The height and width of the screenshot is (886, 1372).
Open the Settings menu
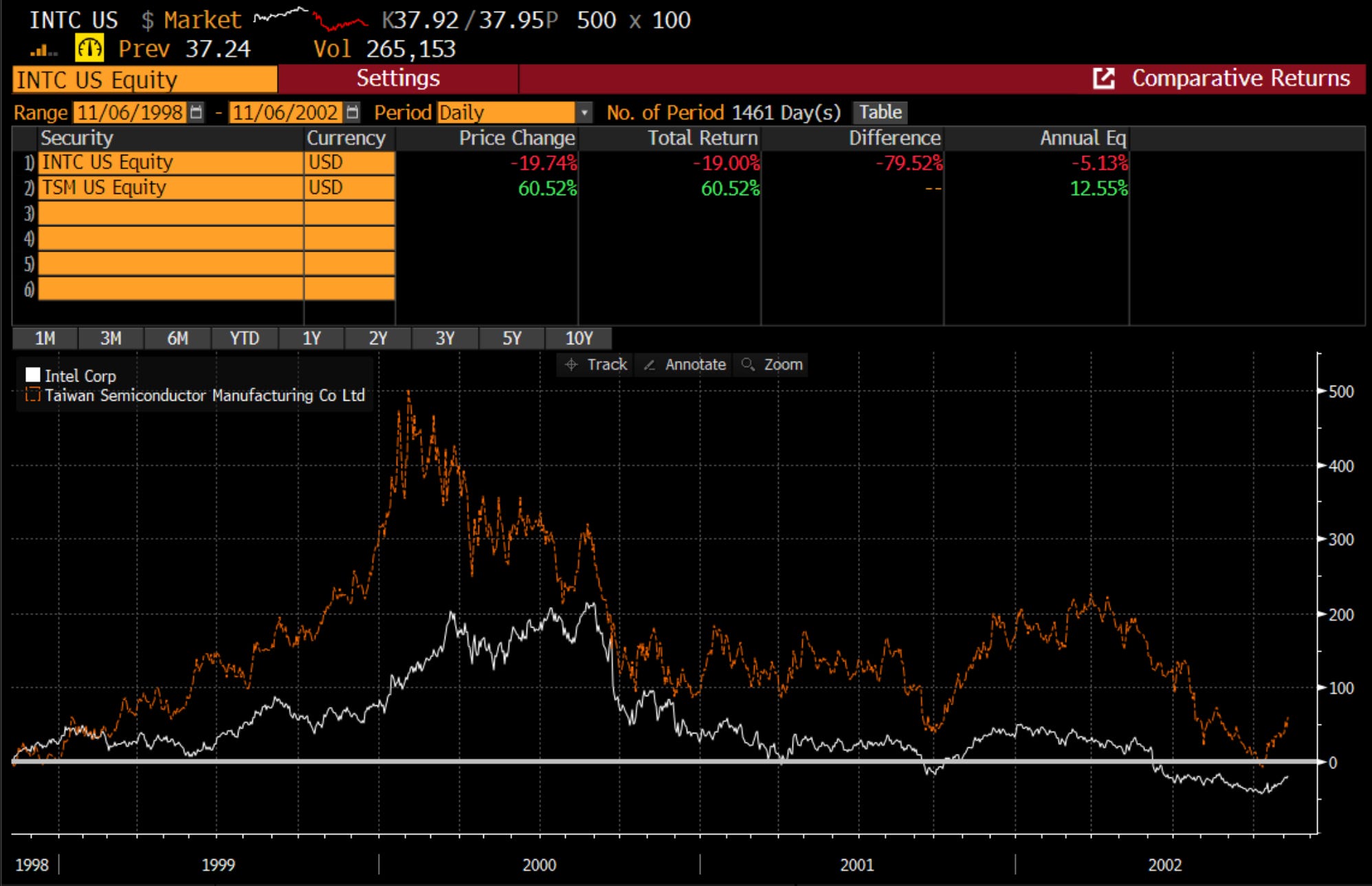[397, 78]
